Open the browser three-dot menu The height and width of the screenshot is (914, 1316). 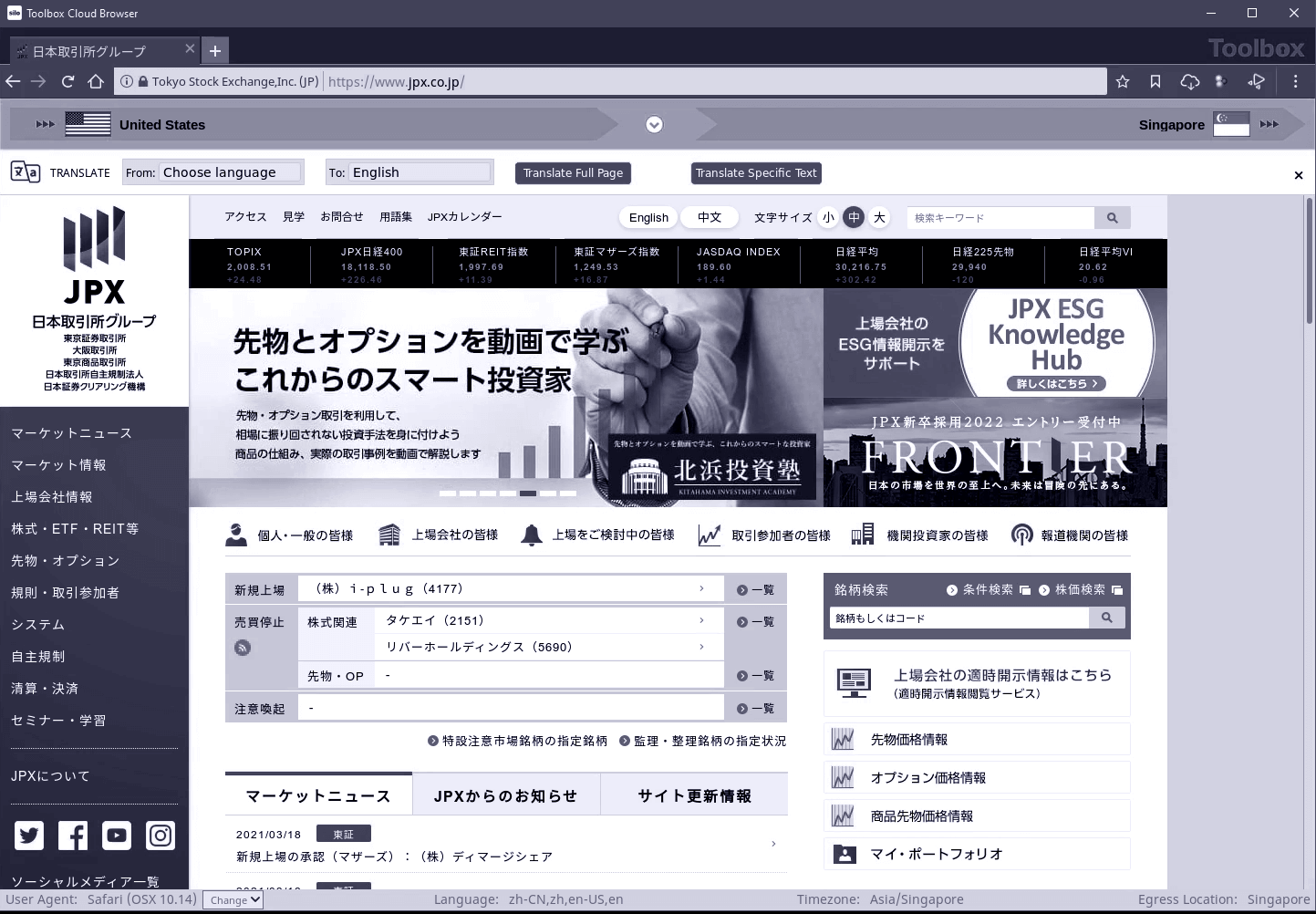(1295, 81)
